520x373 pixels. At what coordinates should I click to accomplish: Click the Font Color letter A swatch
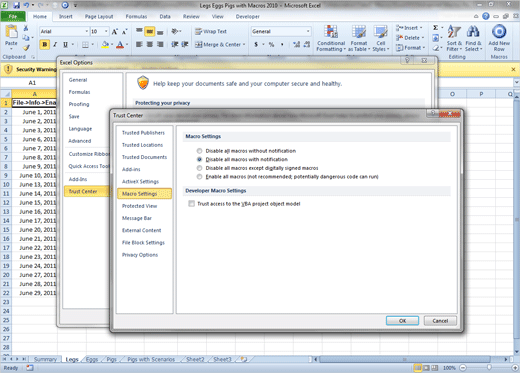tap(120, 44)
